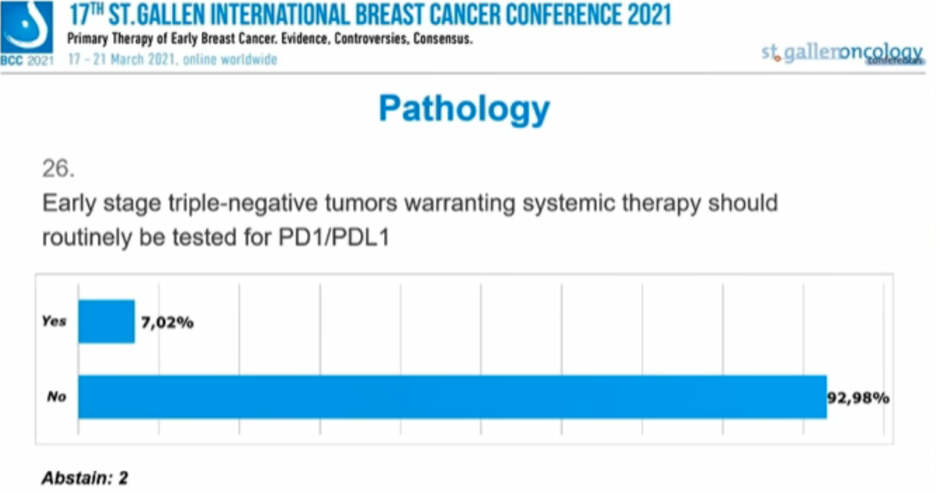Select the No label in chart
The width and height of the screenshot is (936, 493).
[x=56, y=397]
